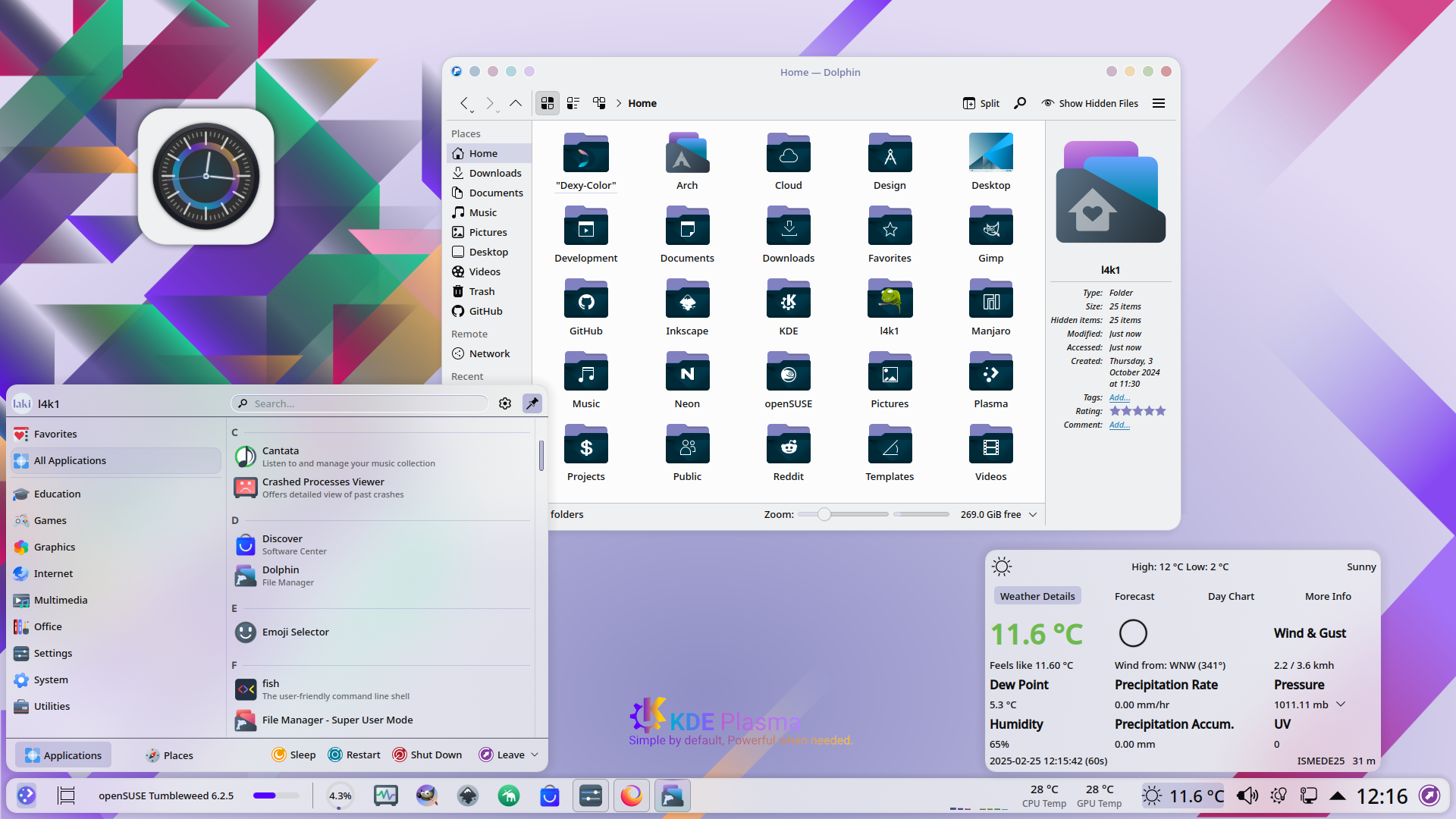Click Add comment link in info panel
This screenshot has height=819, width=1456.
click(1119, 425)
